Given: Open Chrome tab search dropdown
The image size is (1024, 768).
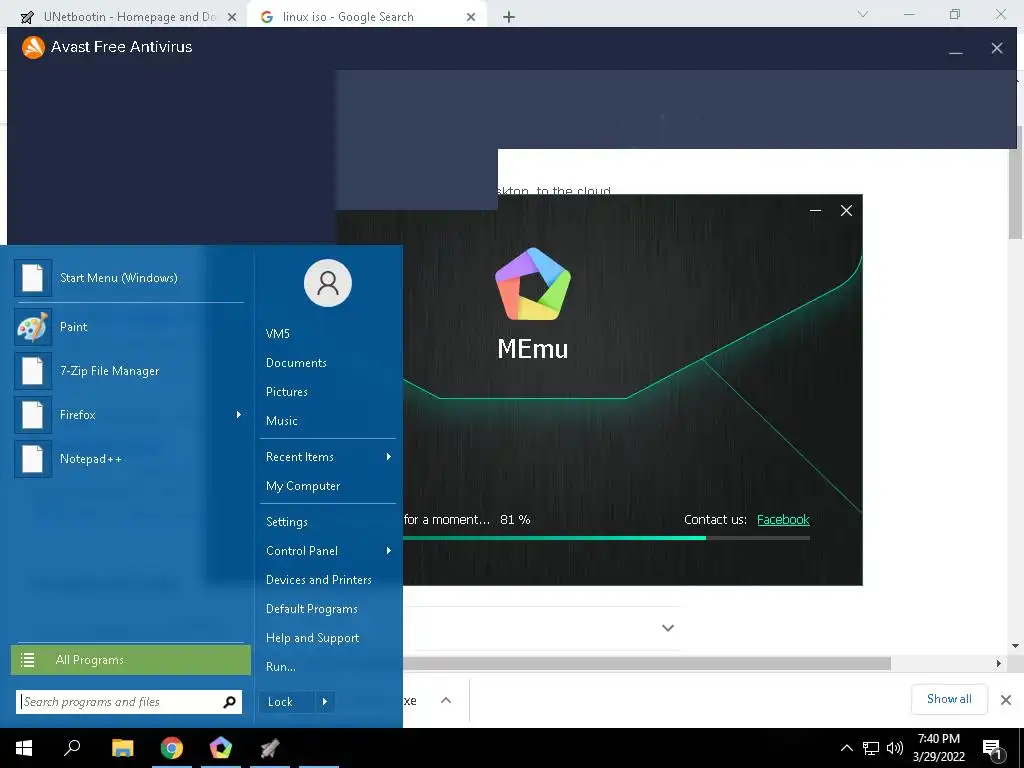Looking at the screenshot, I should click(x=863, y=14).
